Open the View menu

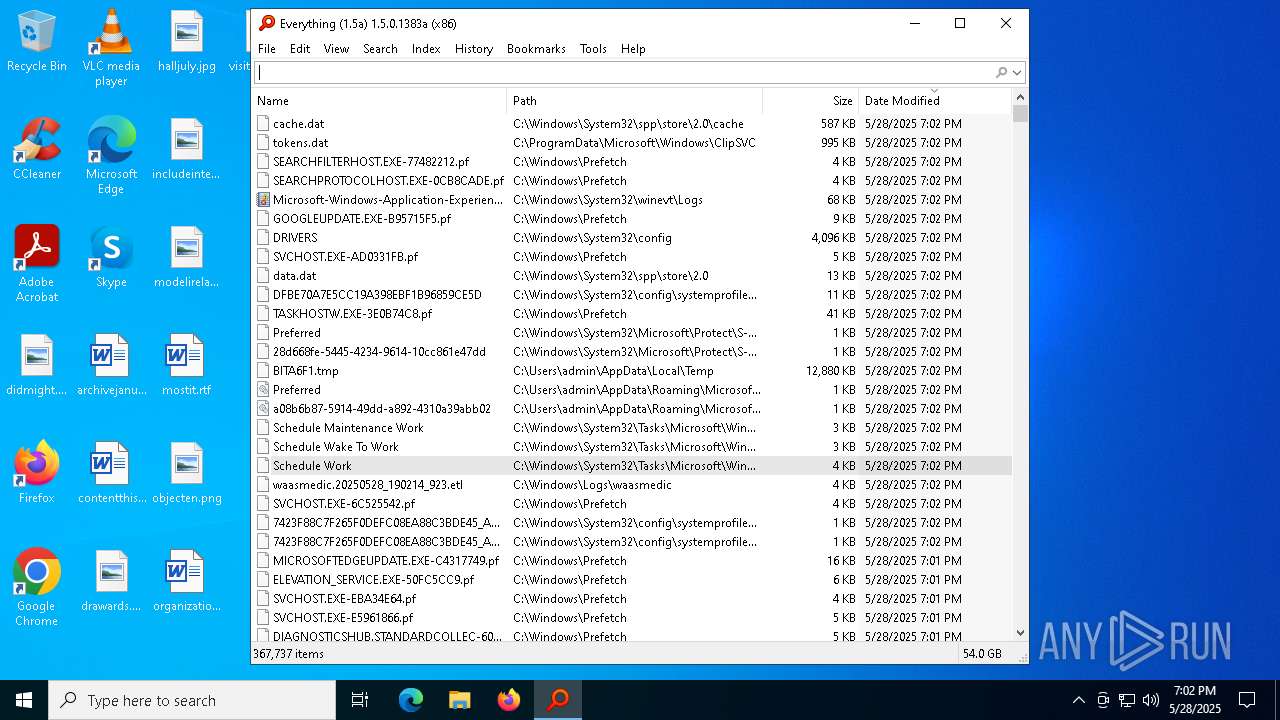coord(336,48)
